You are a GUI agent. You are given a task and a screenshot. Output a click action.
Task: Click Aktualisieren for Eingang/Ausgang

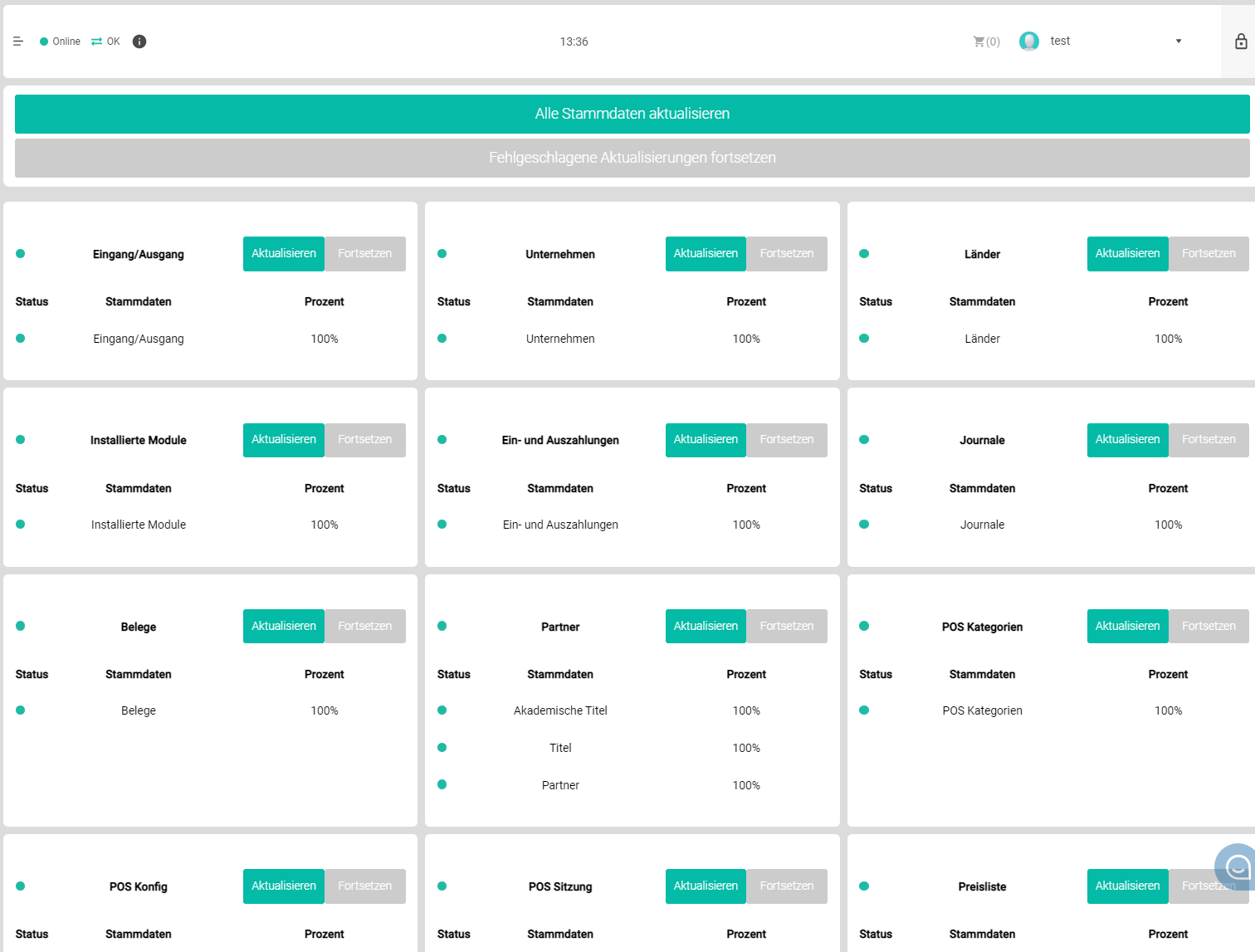(284, 254)
